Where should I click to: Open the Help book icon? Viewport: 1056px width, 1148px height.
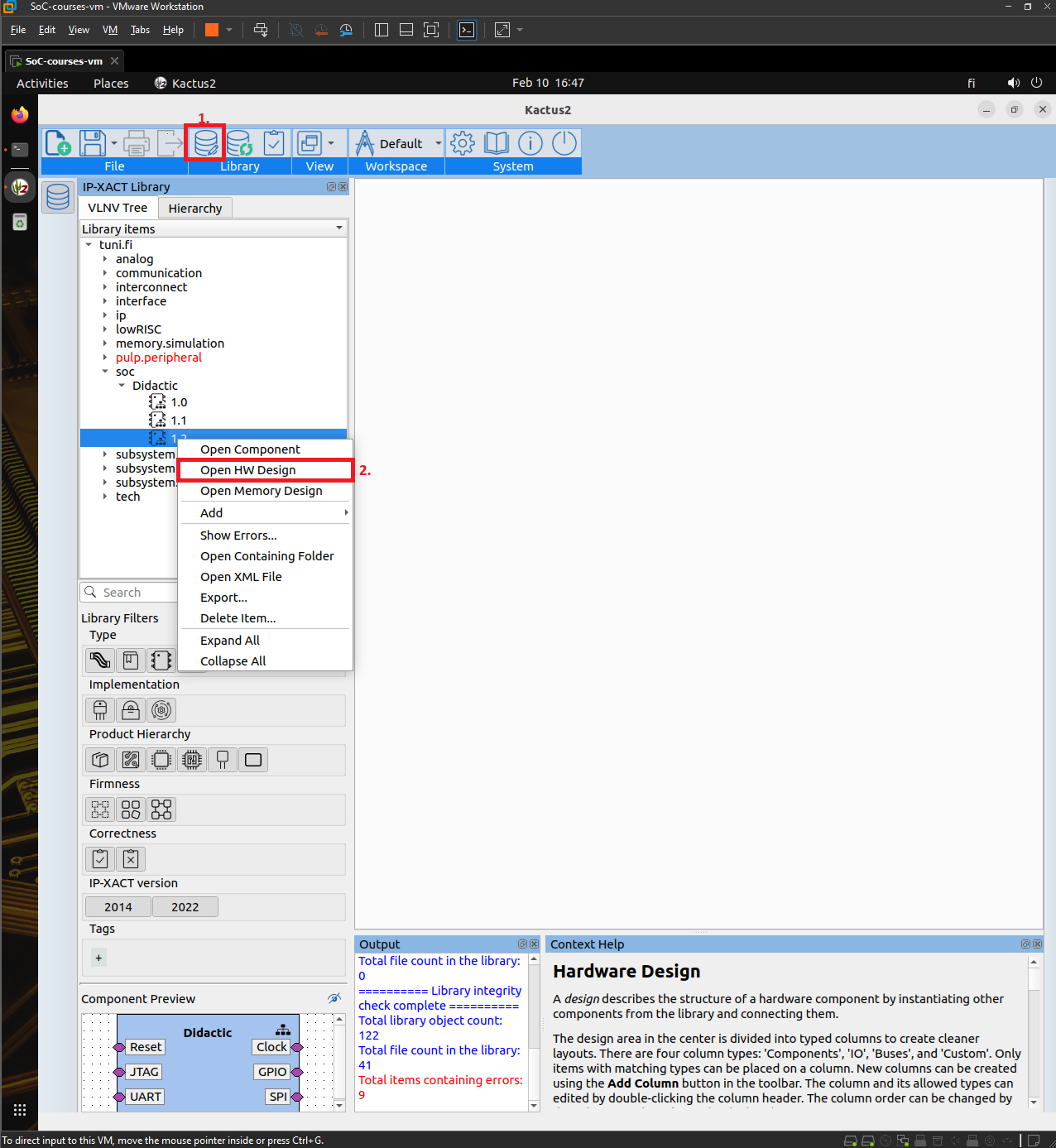[496, 143]
